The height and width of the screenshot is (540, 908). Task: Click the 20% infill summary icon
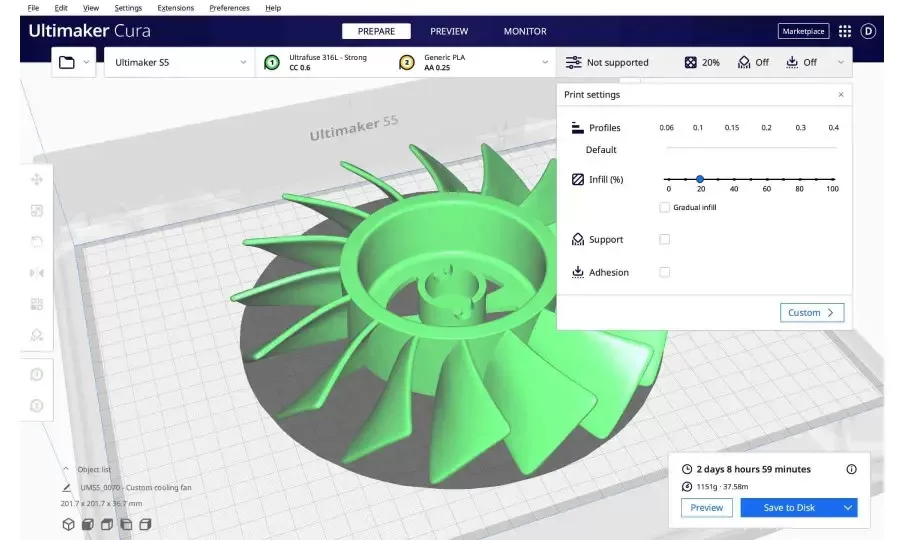pos(690,62)
